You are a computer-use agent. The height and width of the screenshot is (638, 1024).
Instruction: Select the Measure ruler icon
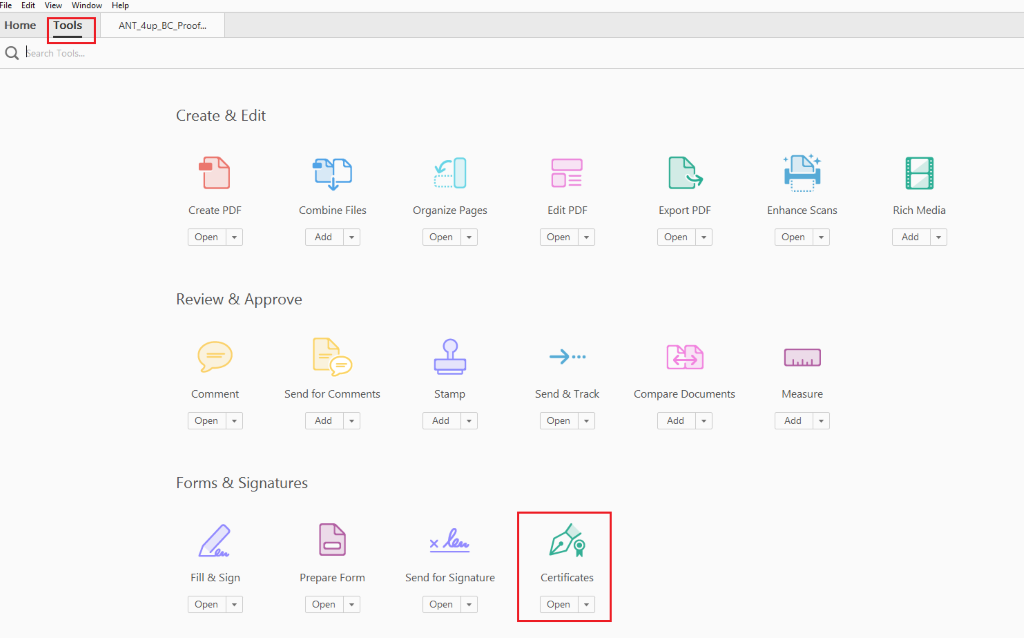[x=802, y=357]
